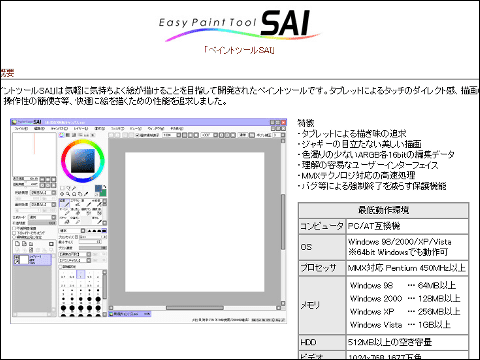
Task: Click the Undo toolbar button
Action: 111,135
